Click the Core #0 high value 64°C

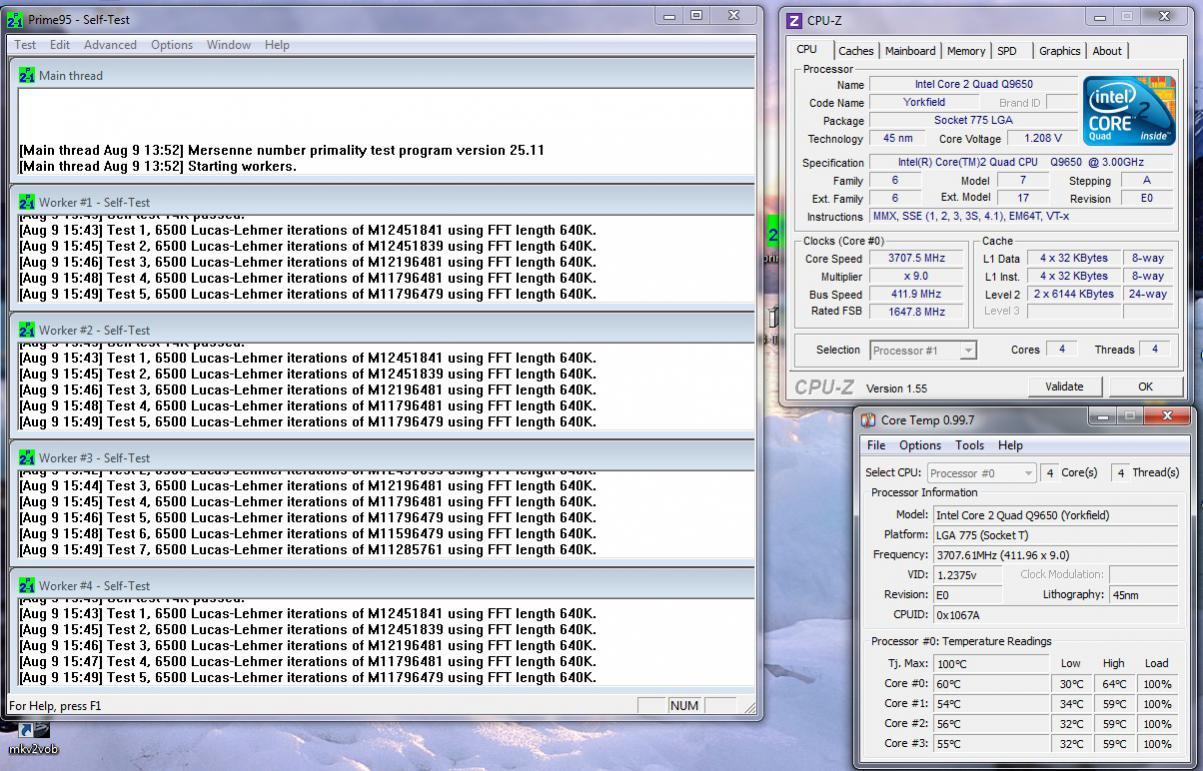1114,684
